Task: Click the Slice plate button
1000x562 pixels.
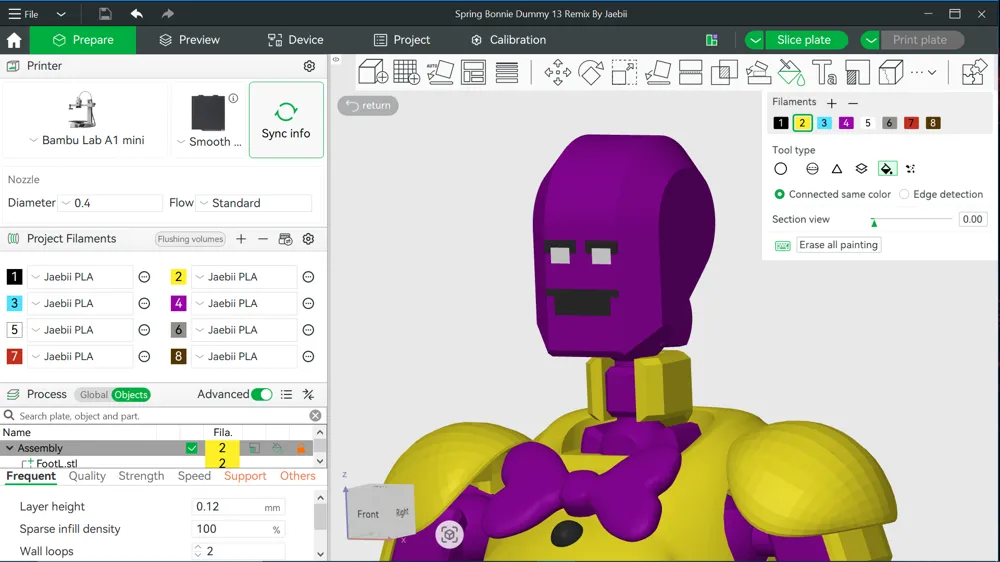Action: point(804,40)
